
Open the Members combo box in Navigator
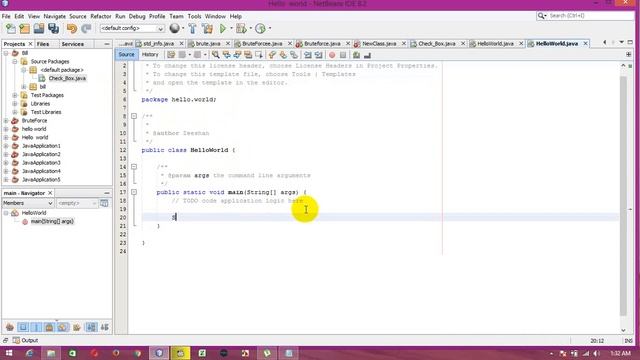coord(28,203)
